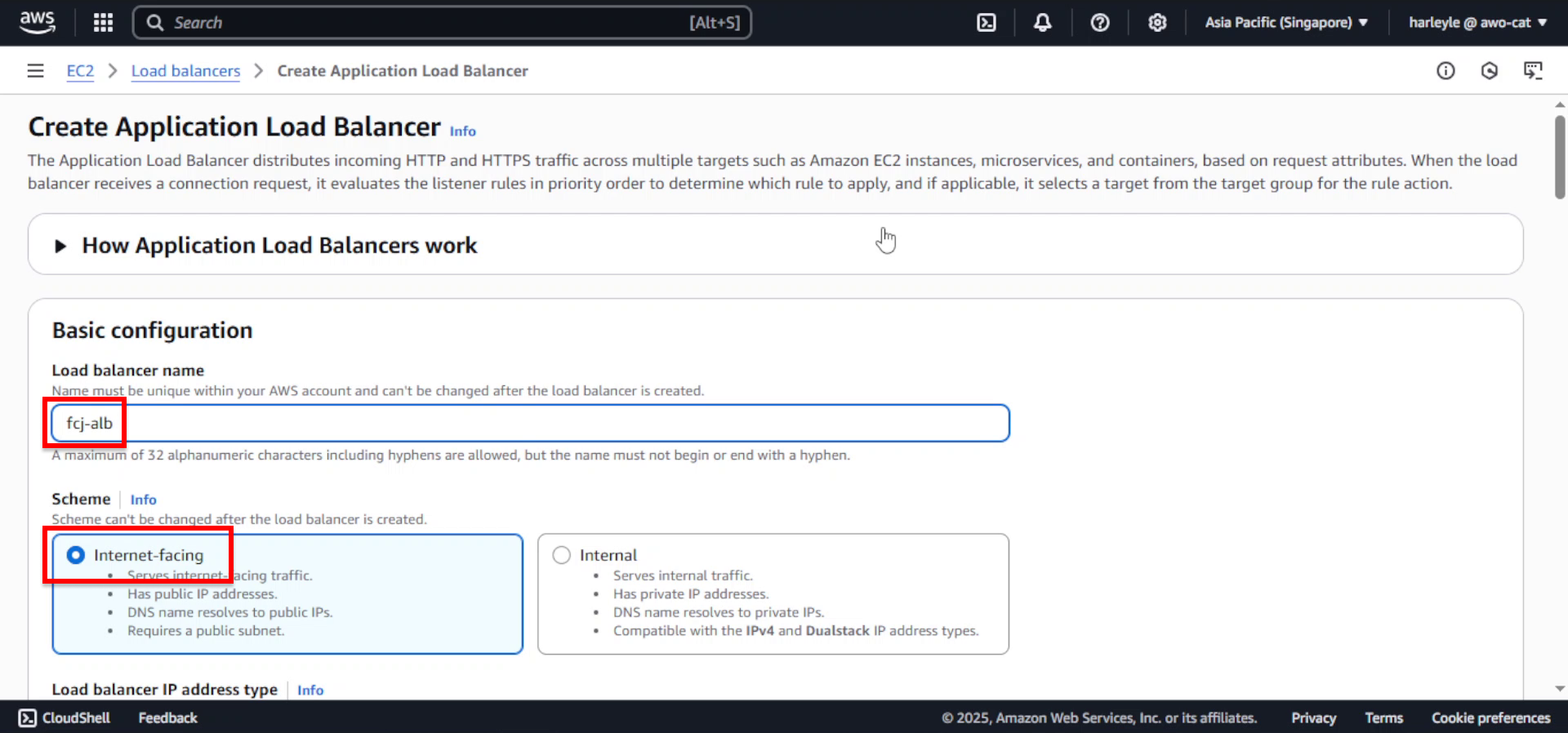The image size is (1568, 733).
Task: Open the Terms footer link
Action: pyautogui.click(x=1383, y=717)
